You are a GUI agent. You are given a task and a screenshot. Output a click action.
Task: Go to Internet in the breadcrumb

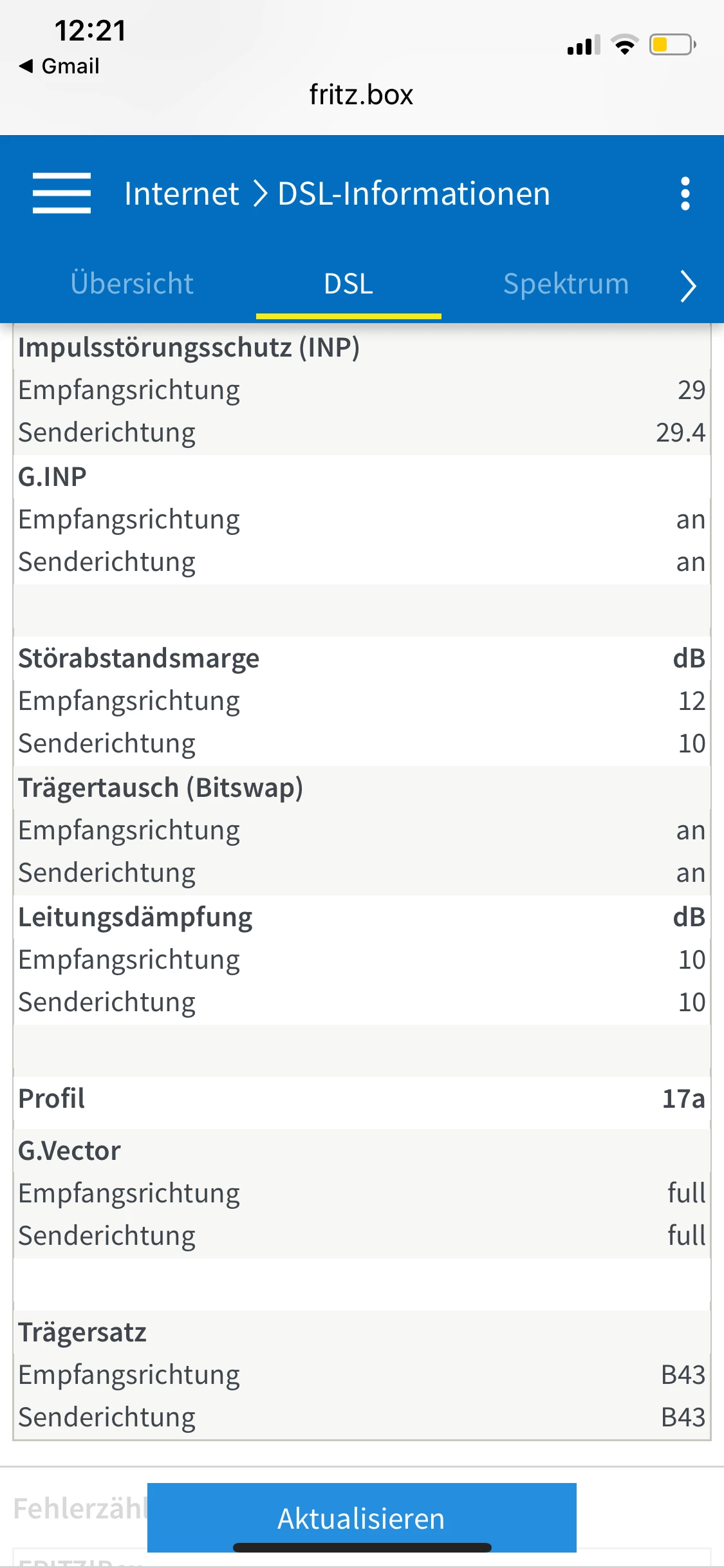[x=181, y=193]
